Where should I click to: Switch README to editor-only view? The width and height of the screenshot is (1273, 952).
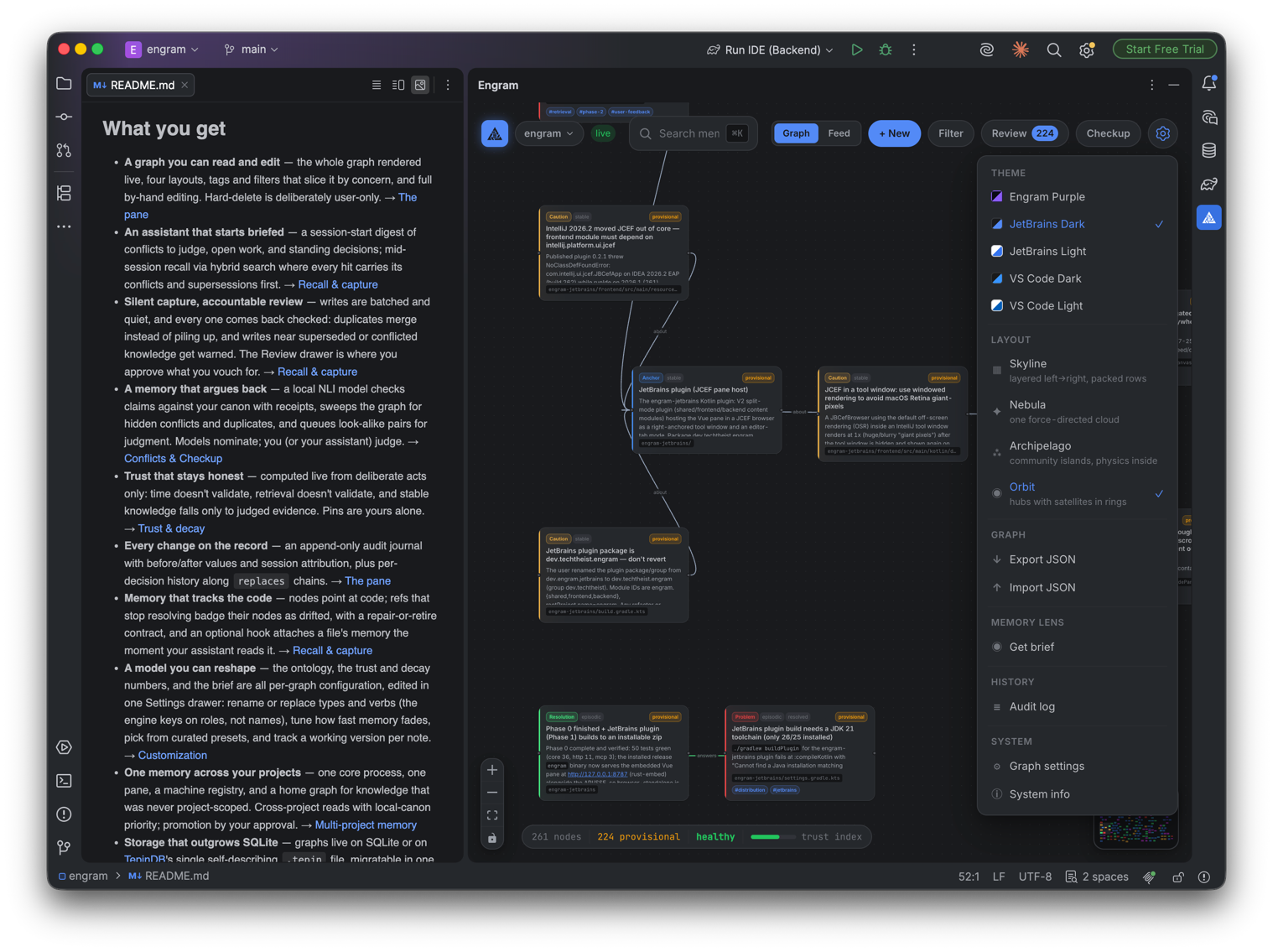(377, 85)
